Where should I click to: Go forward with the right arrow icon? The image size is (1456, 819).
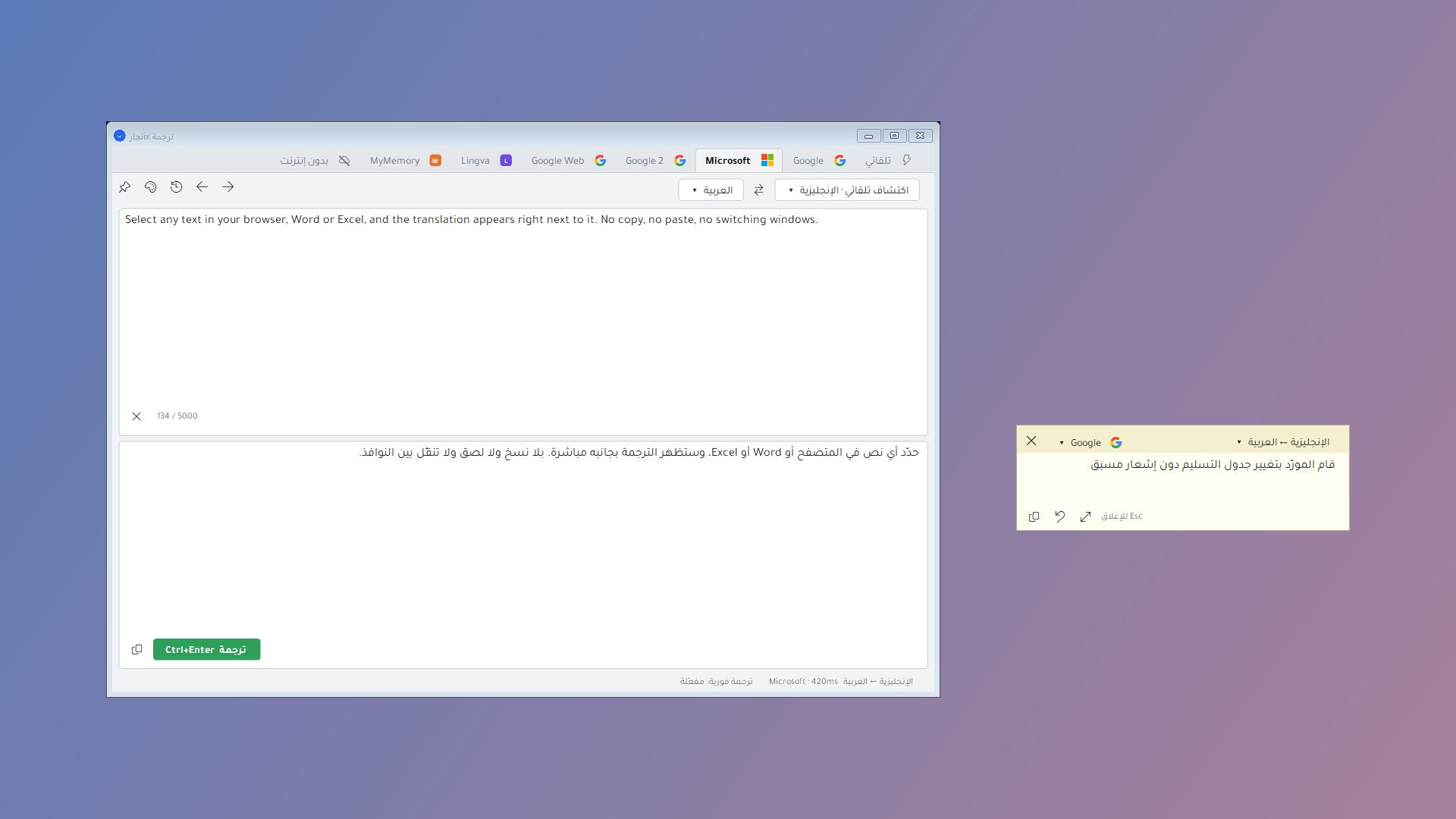click(228, 187)
